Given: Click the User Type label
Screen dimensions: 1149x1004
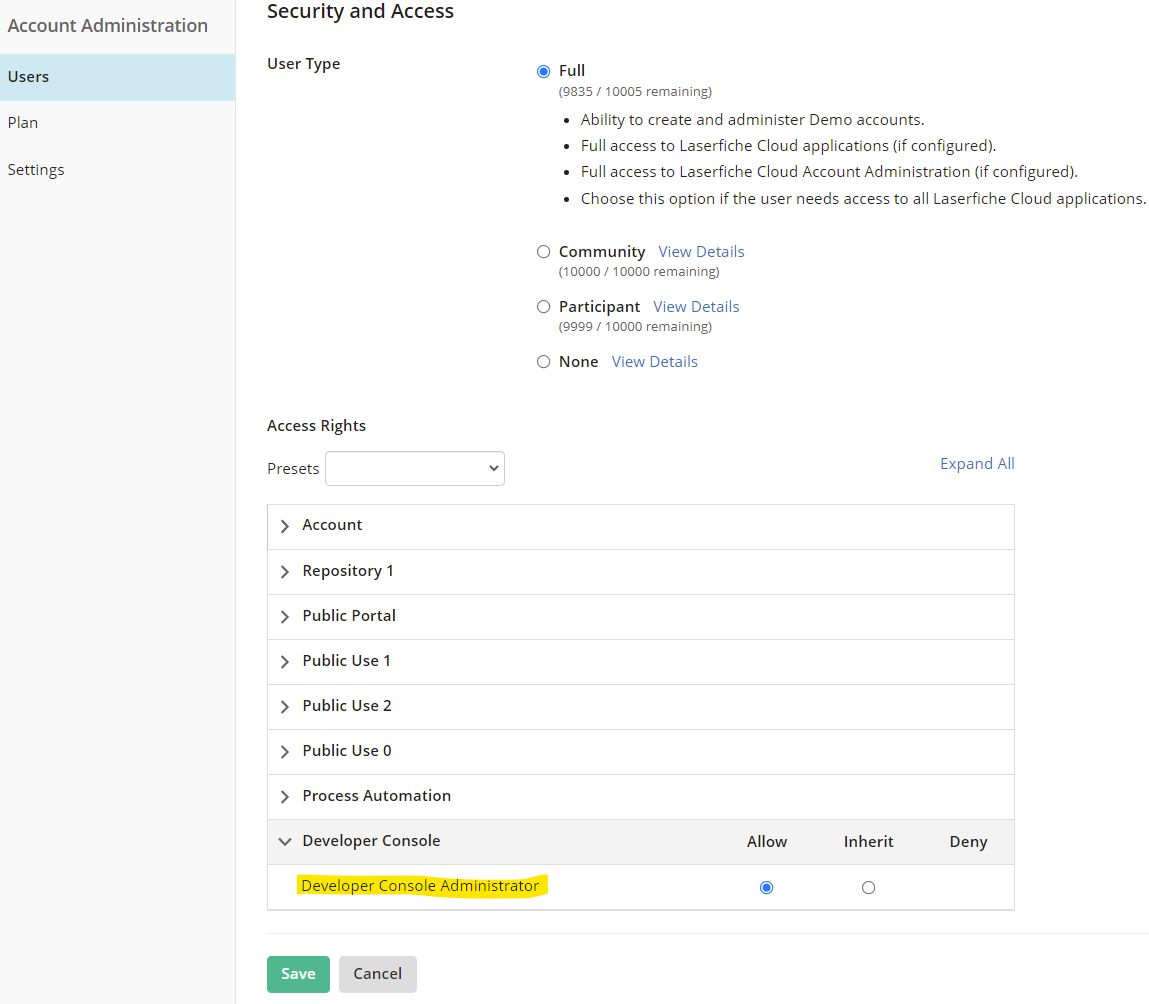Looking at the screenshot, I should tap(303, 64).
